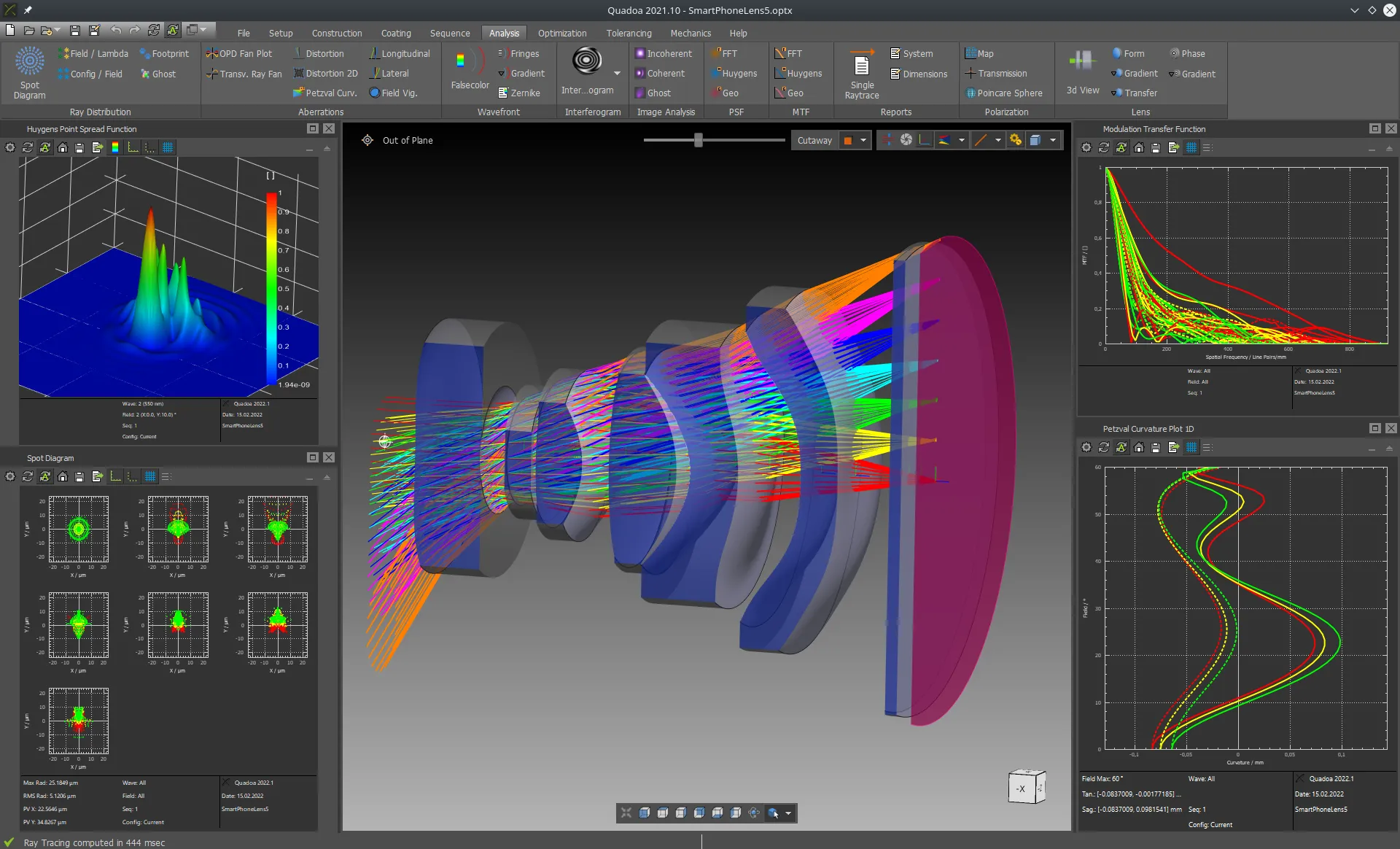
Task: Click aperture icon in 3D view toolbar
Action: (x=906, y=140)
